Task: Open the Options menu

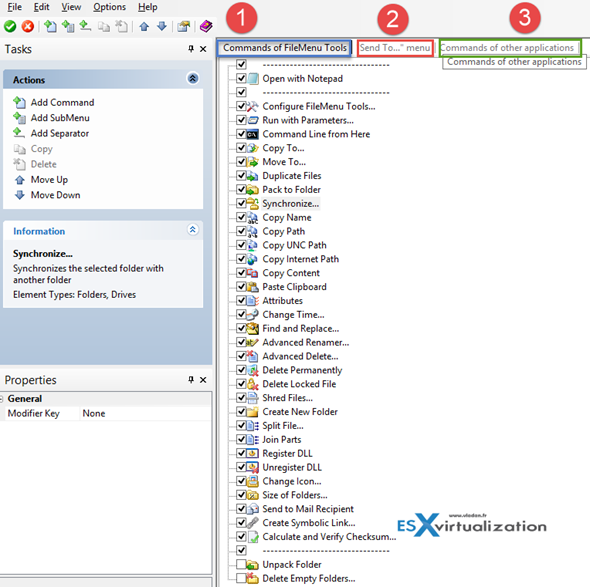Action: click(x=109, y=7)
